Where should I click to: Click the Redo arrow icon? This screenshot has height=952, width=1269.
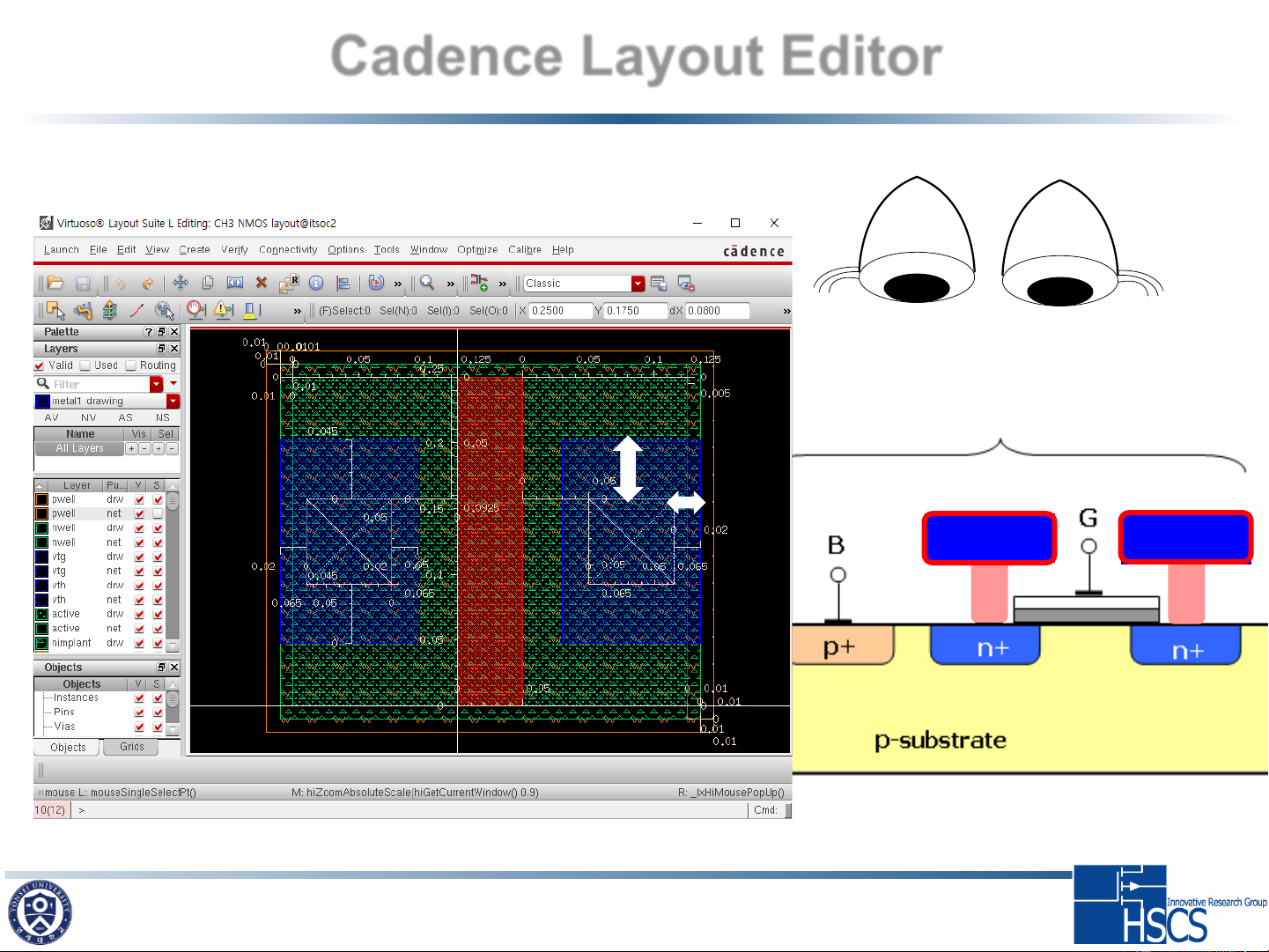(148, 283)
